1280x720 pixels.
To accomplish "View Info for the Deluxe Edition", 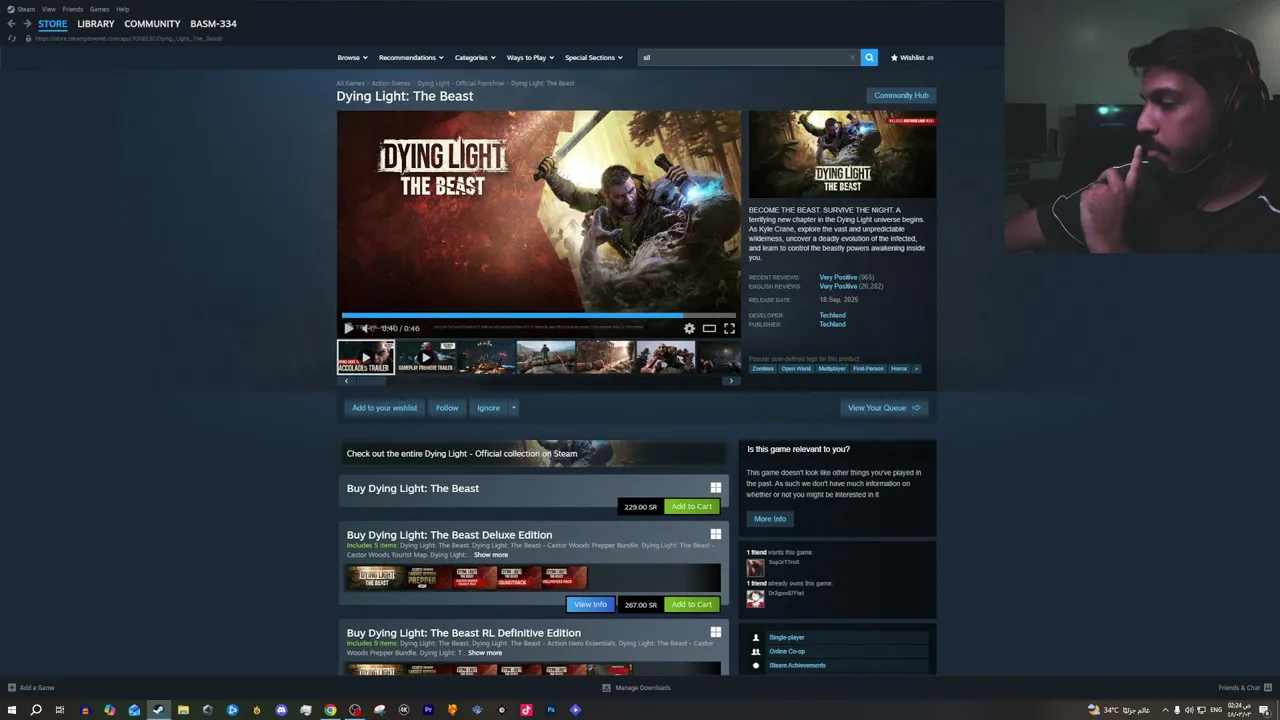I will pos(590,604).
